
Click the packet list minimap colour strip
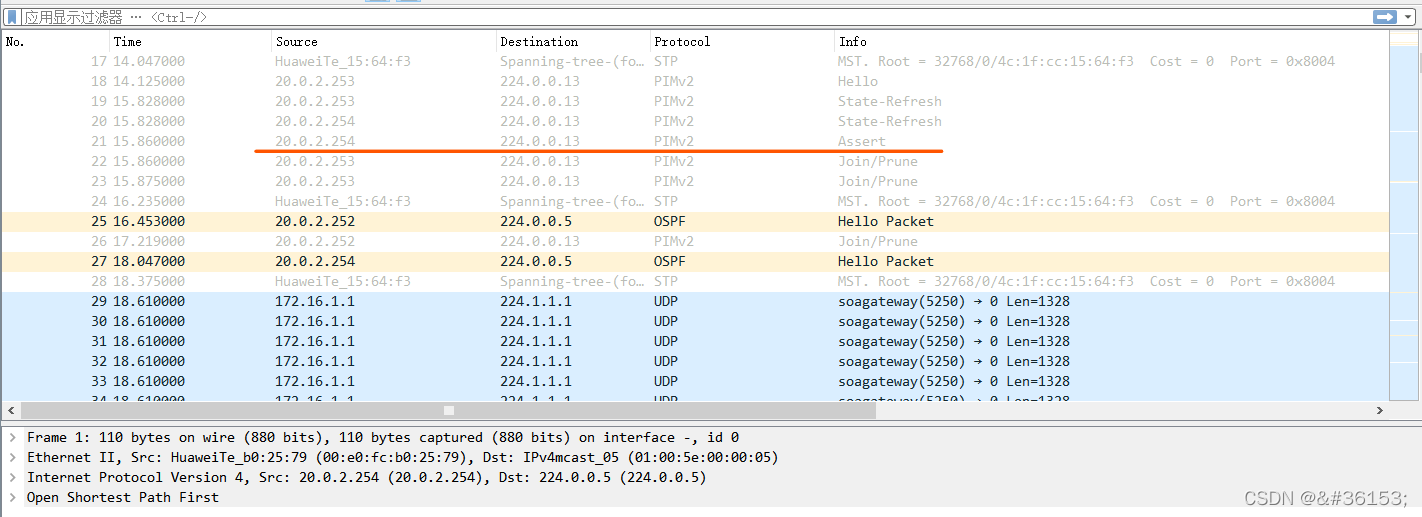pos(1404,220)
